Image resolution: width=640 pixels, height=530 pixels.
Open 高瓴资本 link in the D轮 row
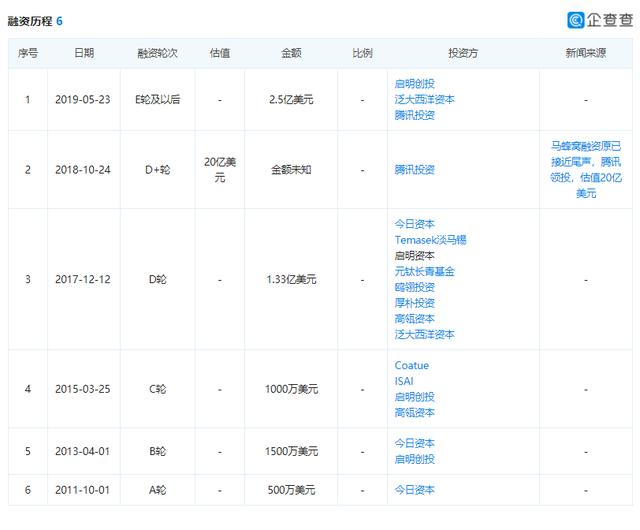[x=414, y=318]
